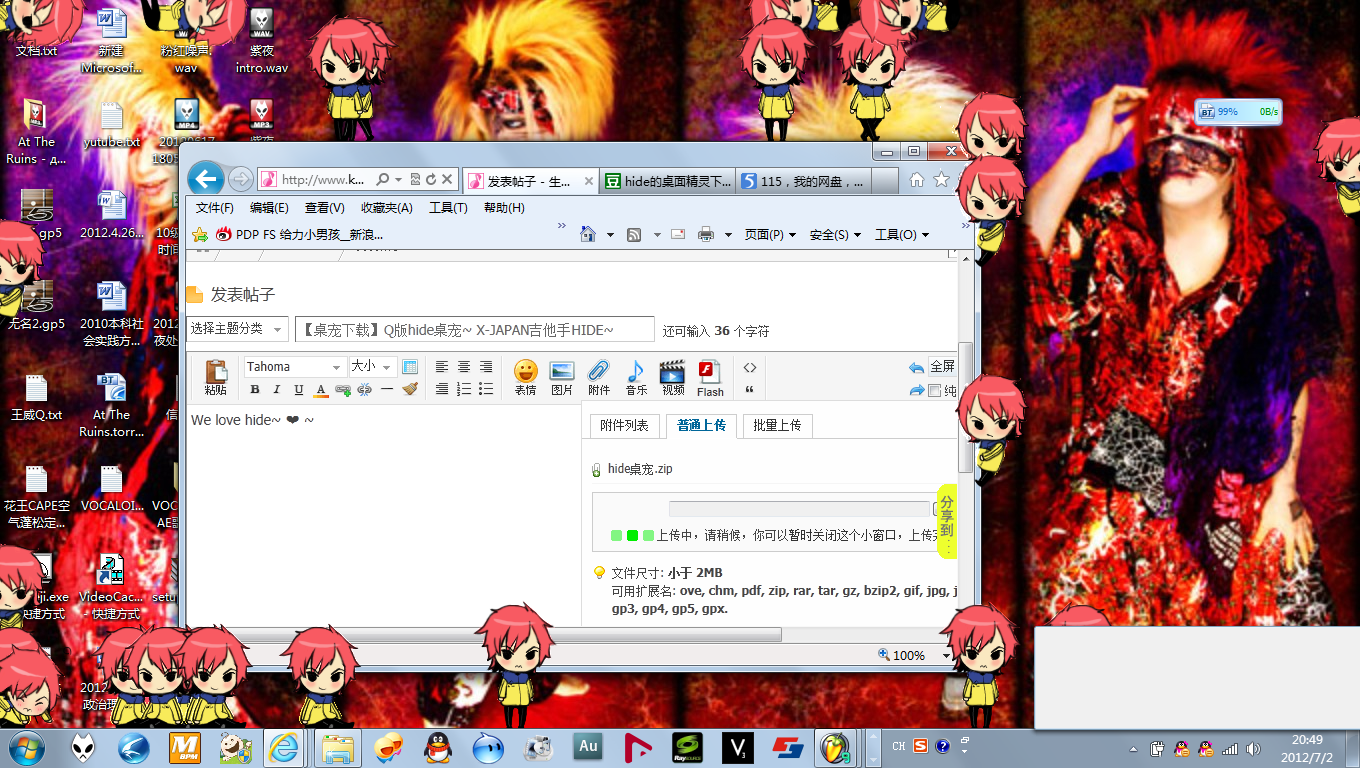
Task: Expand the 工具(O) command bar dropdown
Action: point(902,234)
